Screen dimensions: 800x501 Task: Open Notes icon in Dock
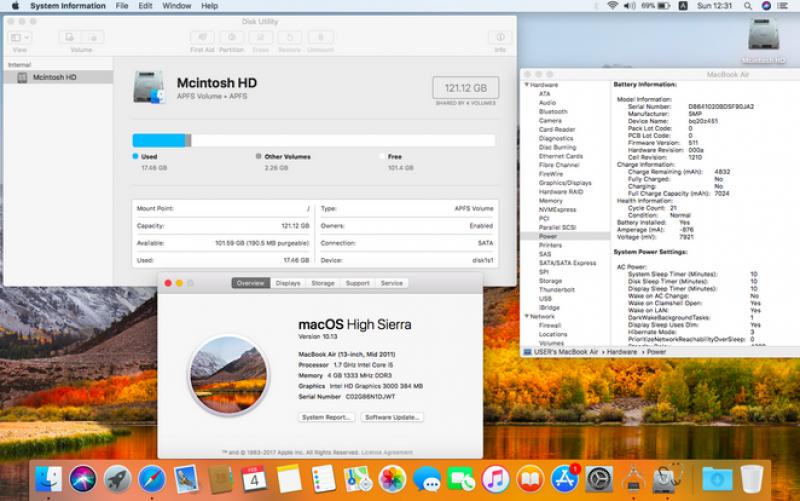pos(289,479)
